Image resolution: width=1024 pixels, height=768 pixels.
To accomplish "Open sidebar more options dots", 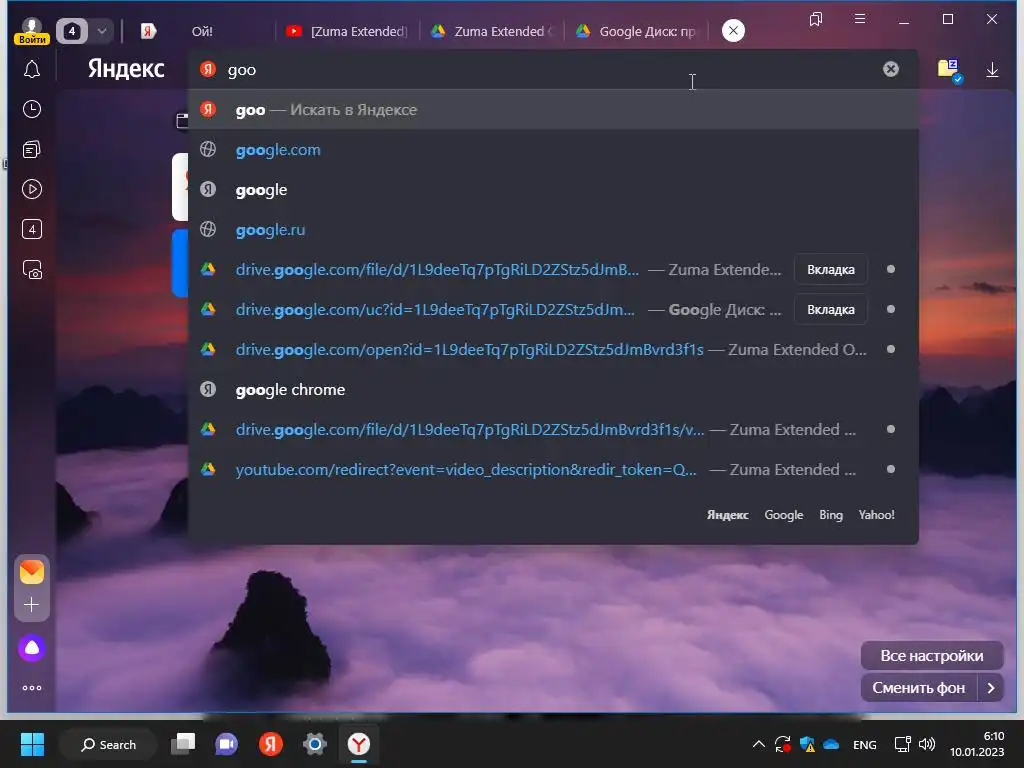I will pyautogui.click(x=31, y=688).
